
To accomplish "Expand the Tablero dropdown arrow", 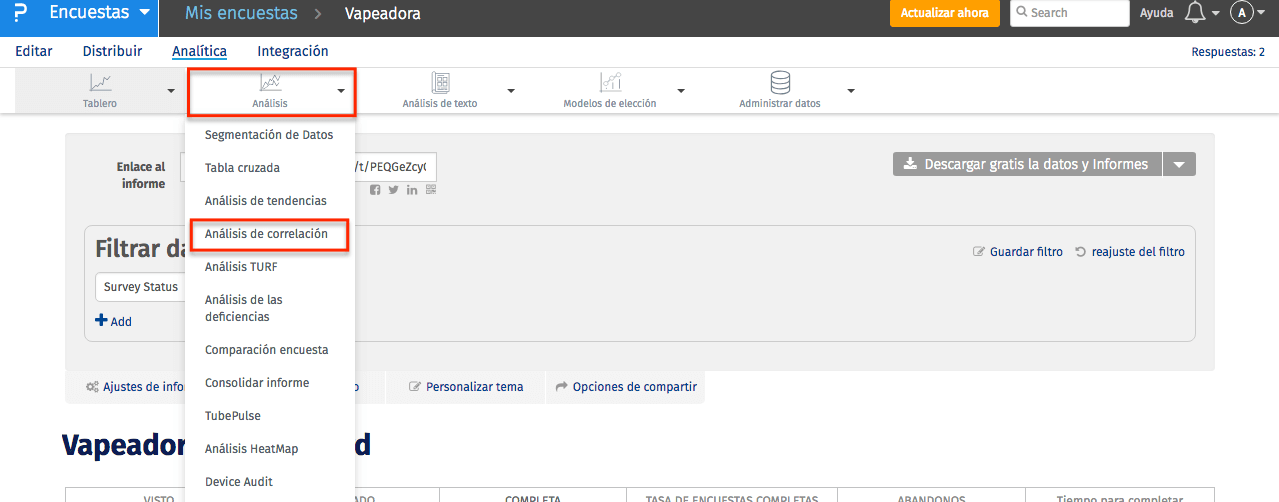I will (171, 91).
